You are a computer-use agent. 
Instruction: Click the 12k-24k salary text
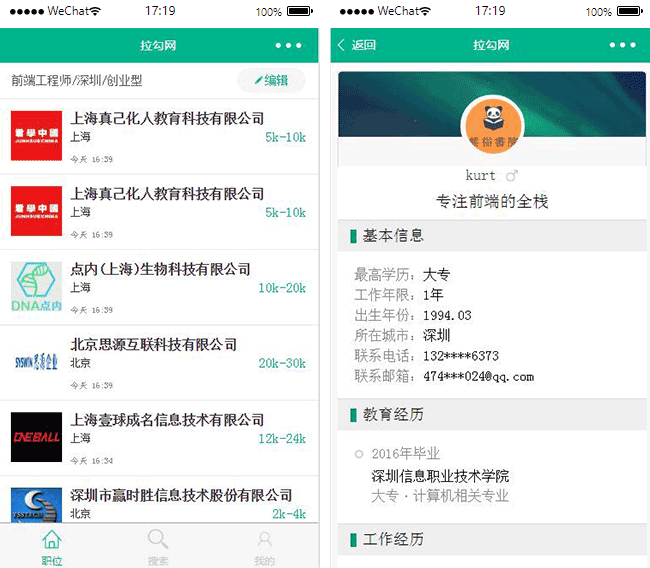pyautogui.click(x=282, y=439)
